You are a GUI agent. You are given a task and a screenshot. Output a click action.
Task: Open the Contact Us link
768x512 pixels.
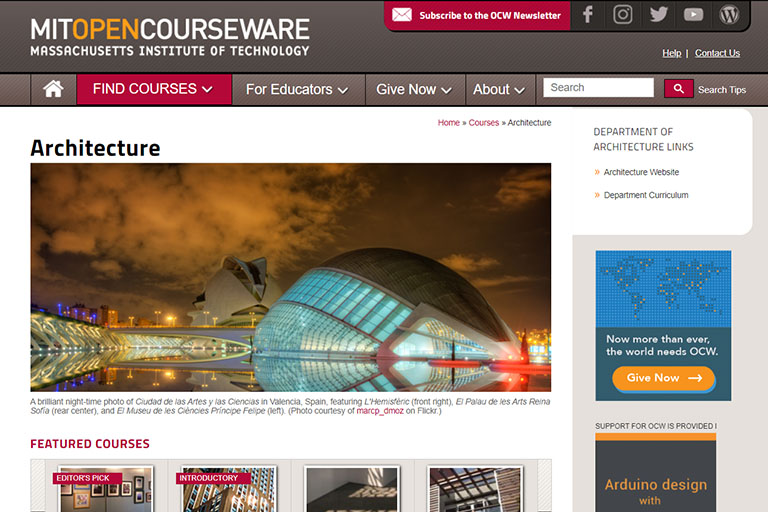pos(717,53)
